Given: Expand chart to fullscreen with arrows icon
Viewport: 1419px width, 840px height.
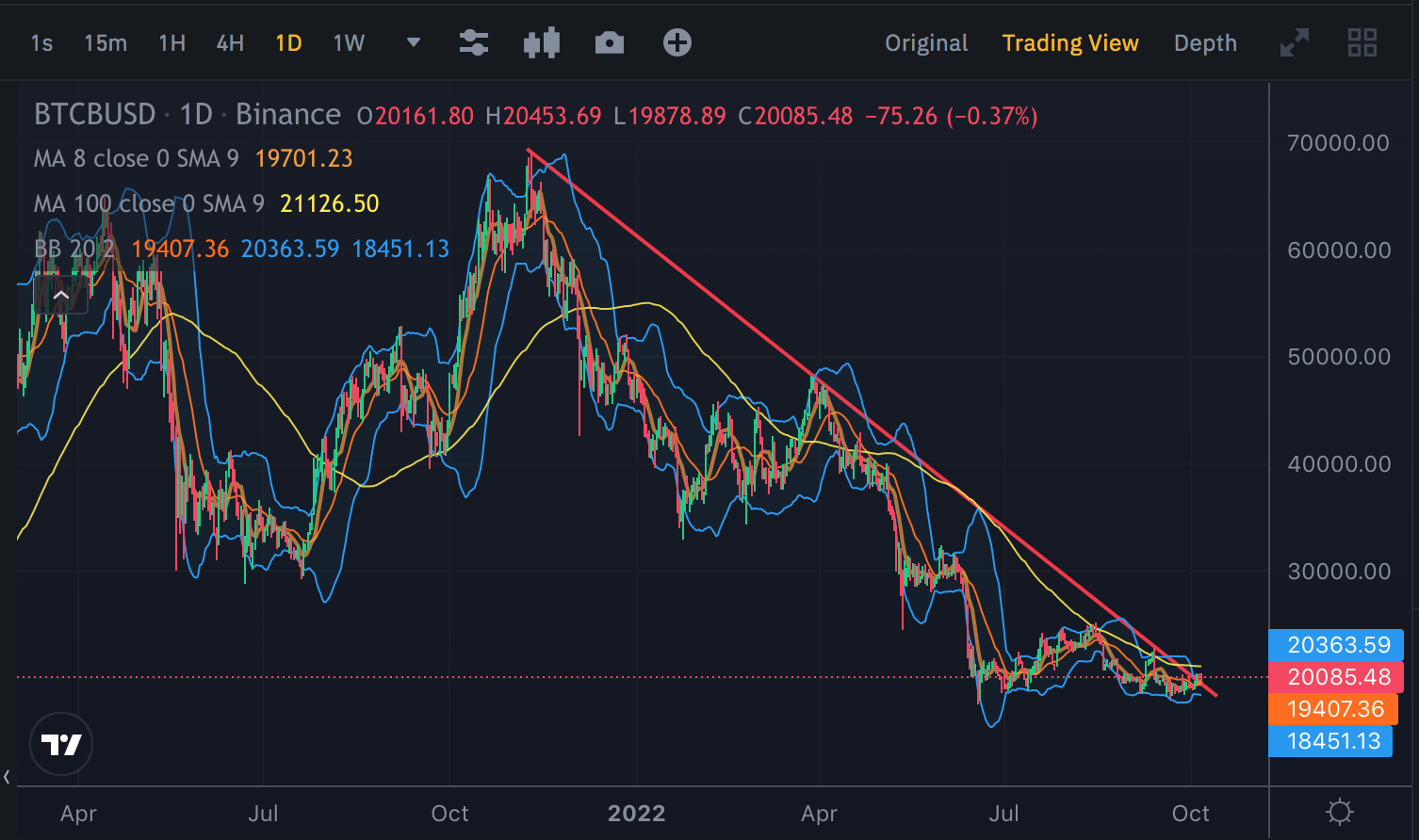Looking at the screenshot, I should tap(1295, 42).
